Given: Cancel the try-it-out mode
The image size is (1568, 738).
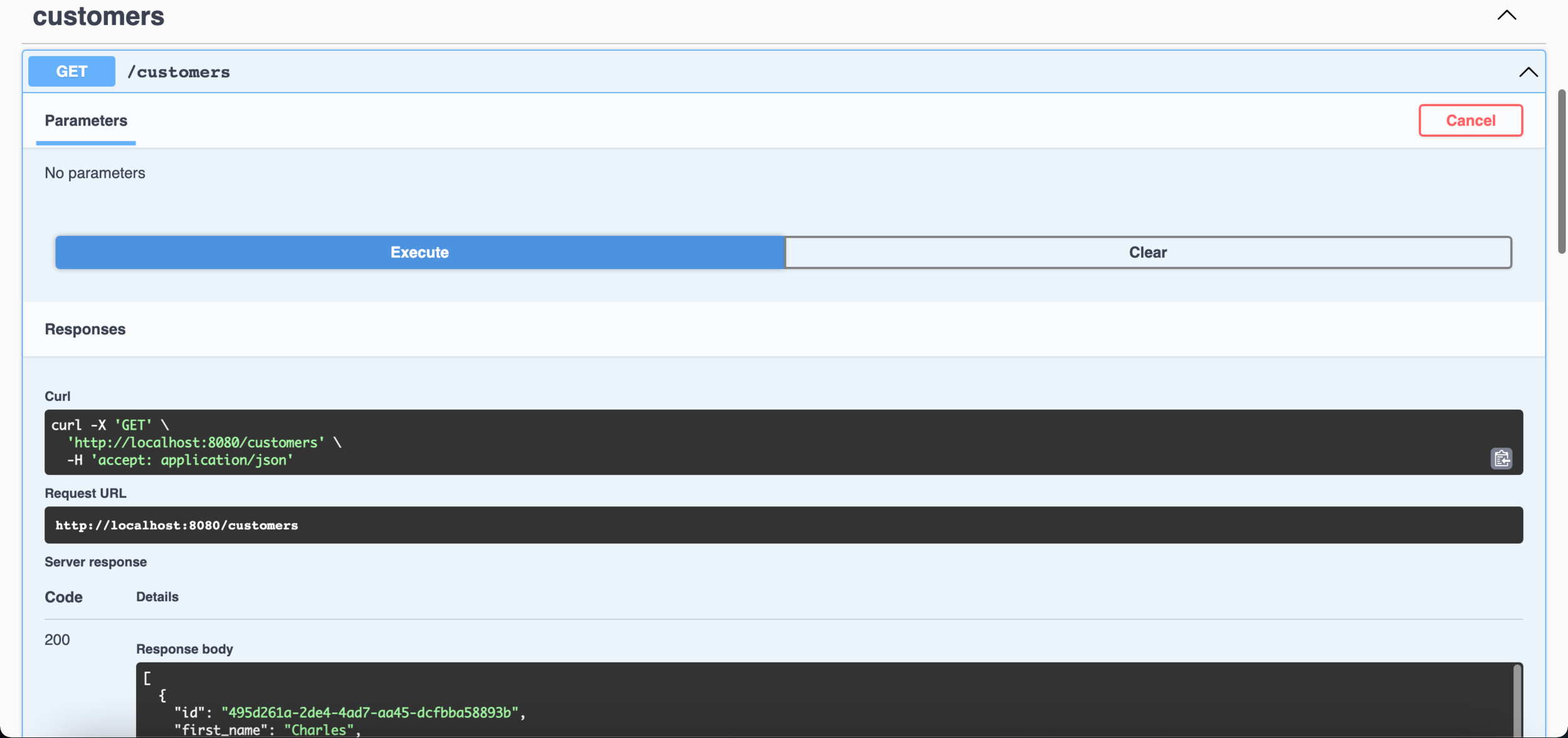Looking at the screenshot, I should (x=1470, y=120).
